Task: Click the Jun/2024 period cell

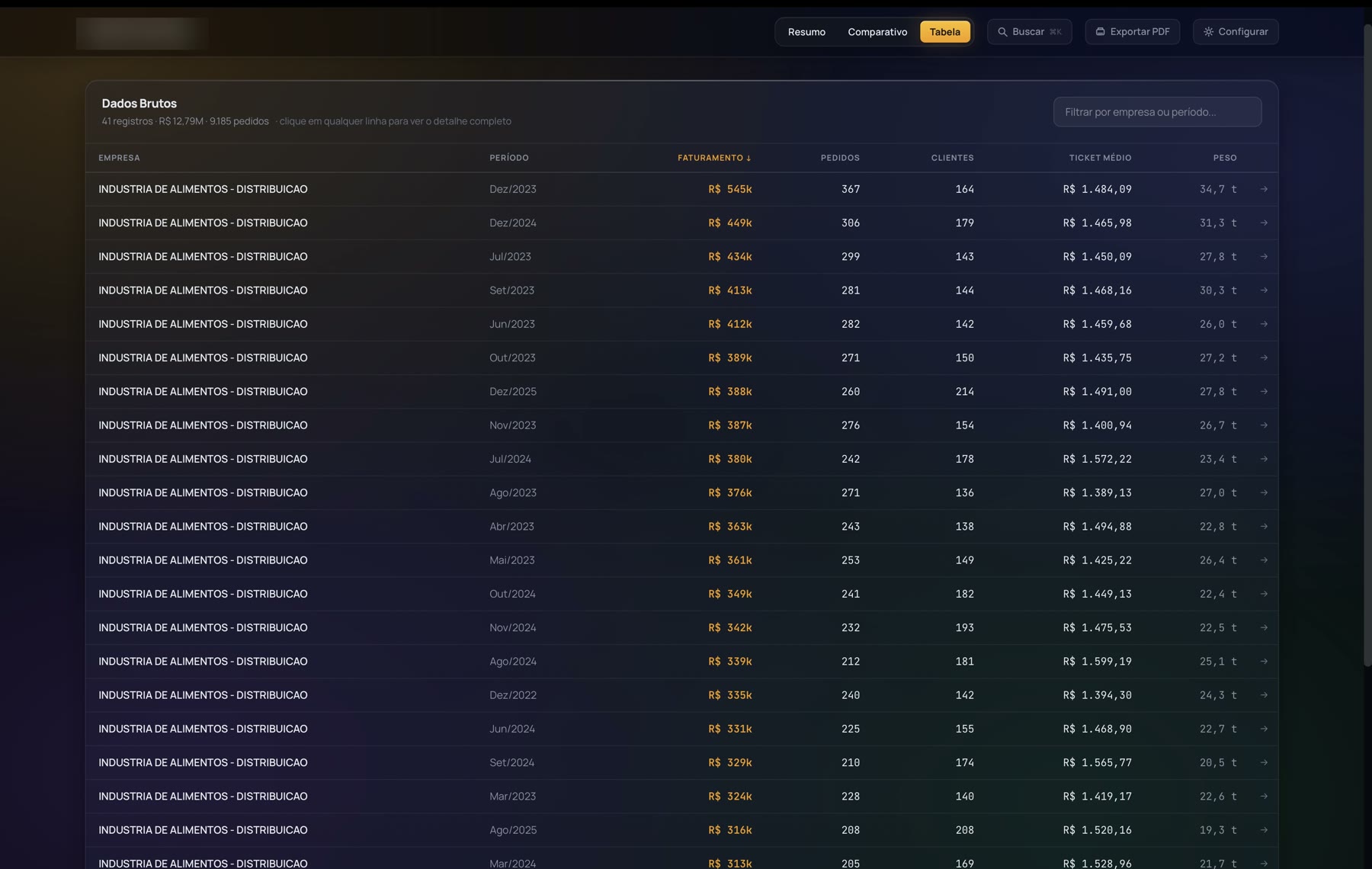Action: (512, 729)
